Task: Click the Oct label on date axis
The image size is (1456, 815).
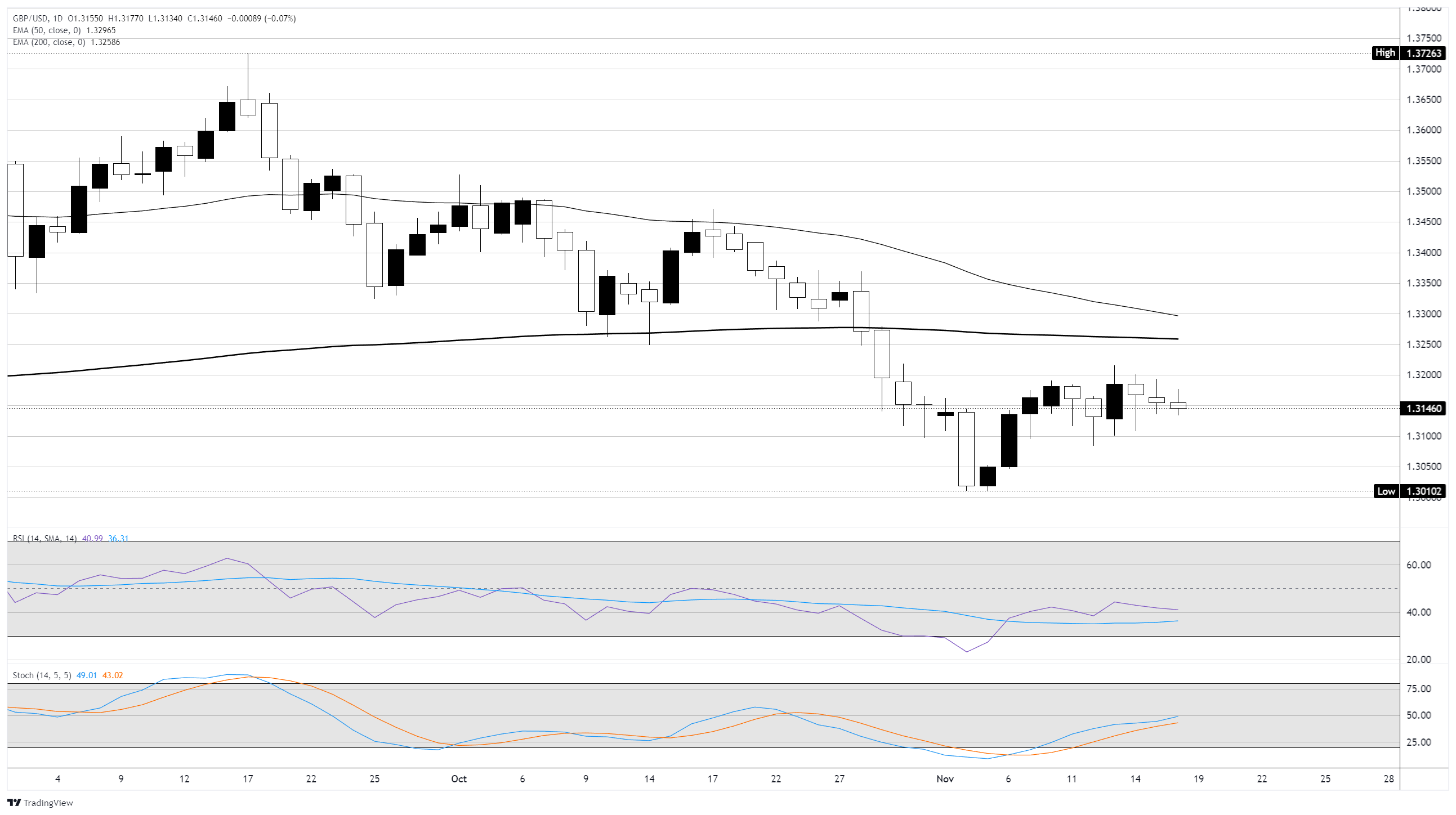Action: pyautogui.click(x=458, y=779)
